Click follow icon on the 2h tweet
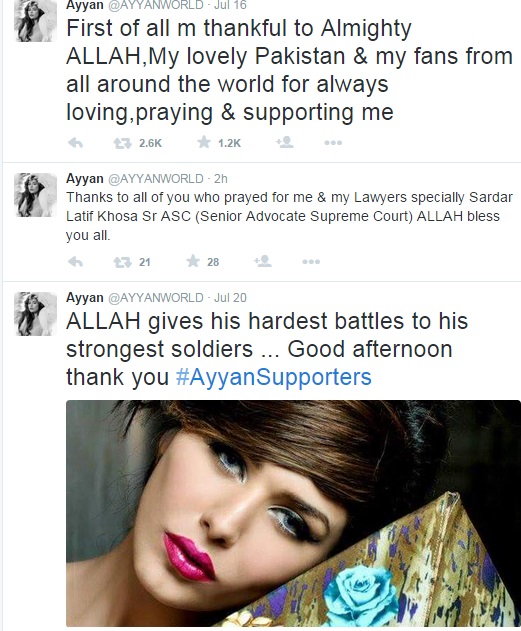Screen dimensions: 521x631 [x=263, y=261]
